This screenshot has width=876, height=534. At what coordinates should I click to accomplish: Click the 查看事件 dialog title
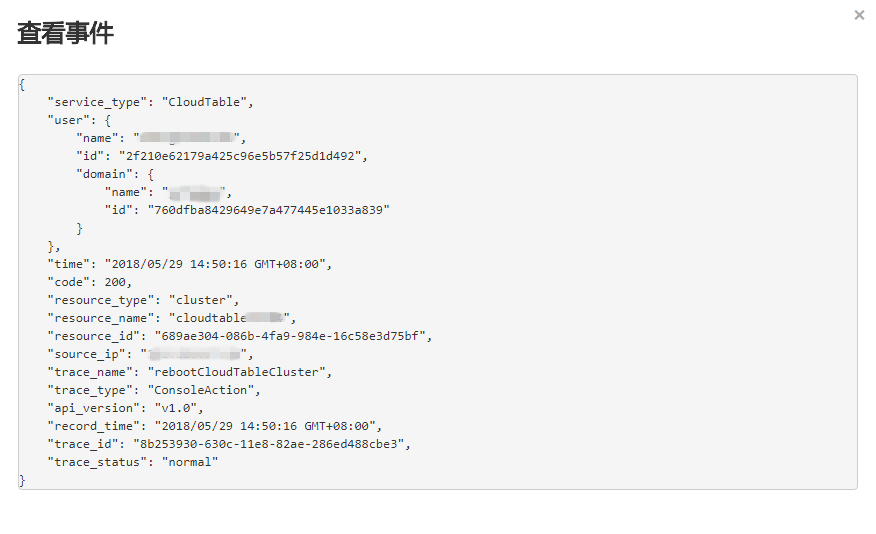point(65,33)
